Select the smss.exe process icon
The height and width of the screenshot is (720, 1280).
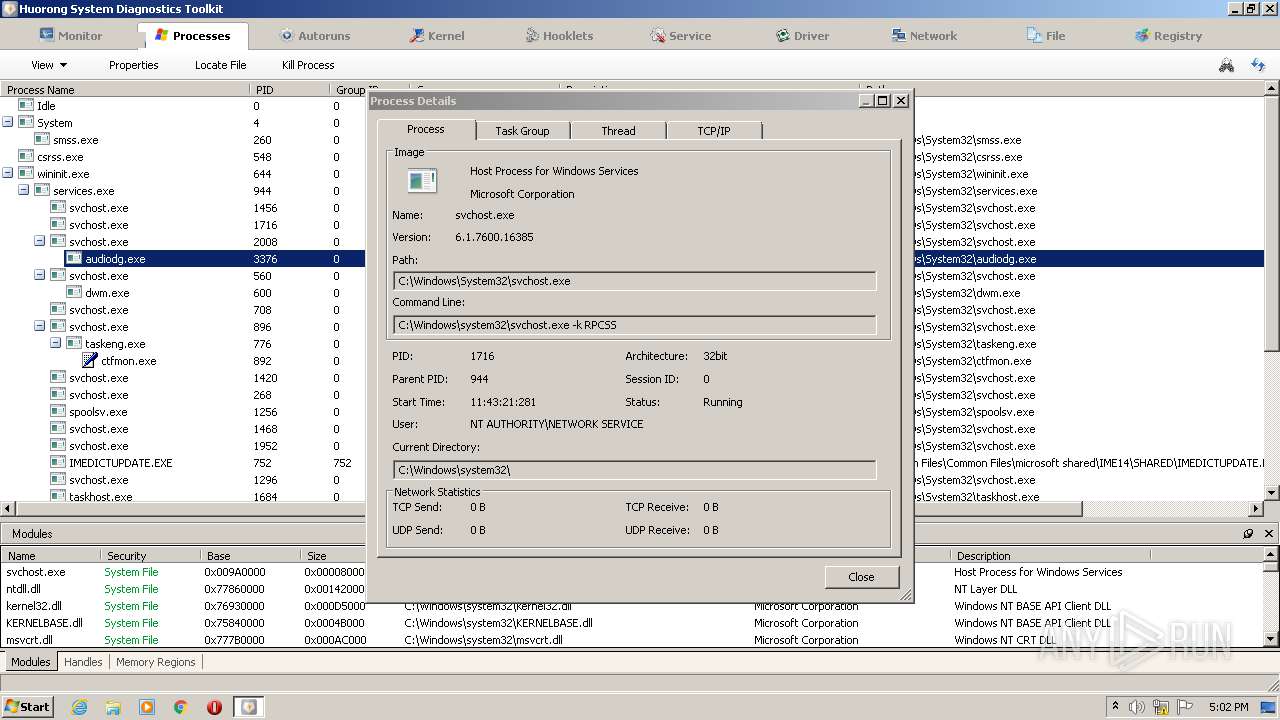[x=42, y=139]
